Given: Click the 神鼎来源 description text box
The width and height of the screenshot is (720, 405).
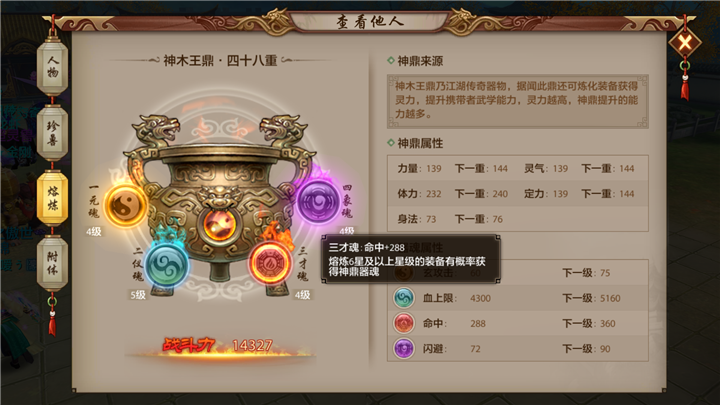Looking at the screenshot, I should (x=518, y=101).
